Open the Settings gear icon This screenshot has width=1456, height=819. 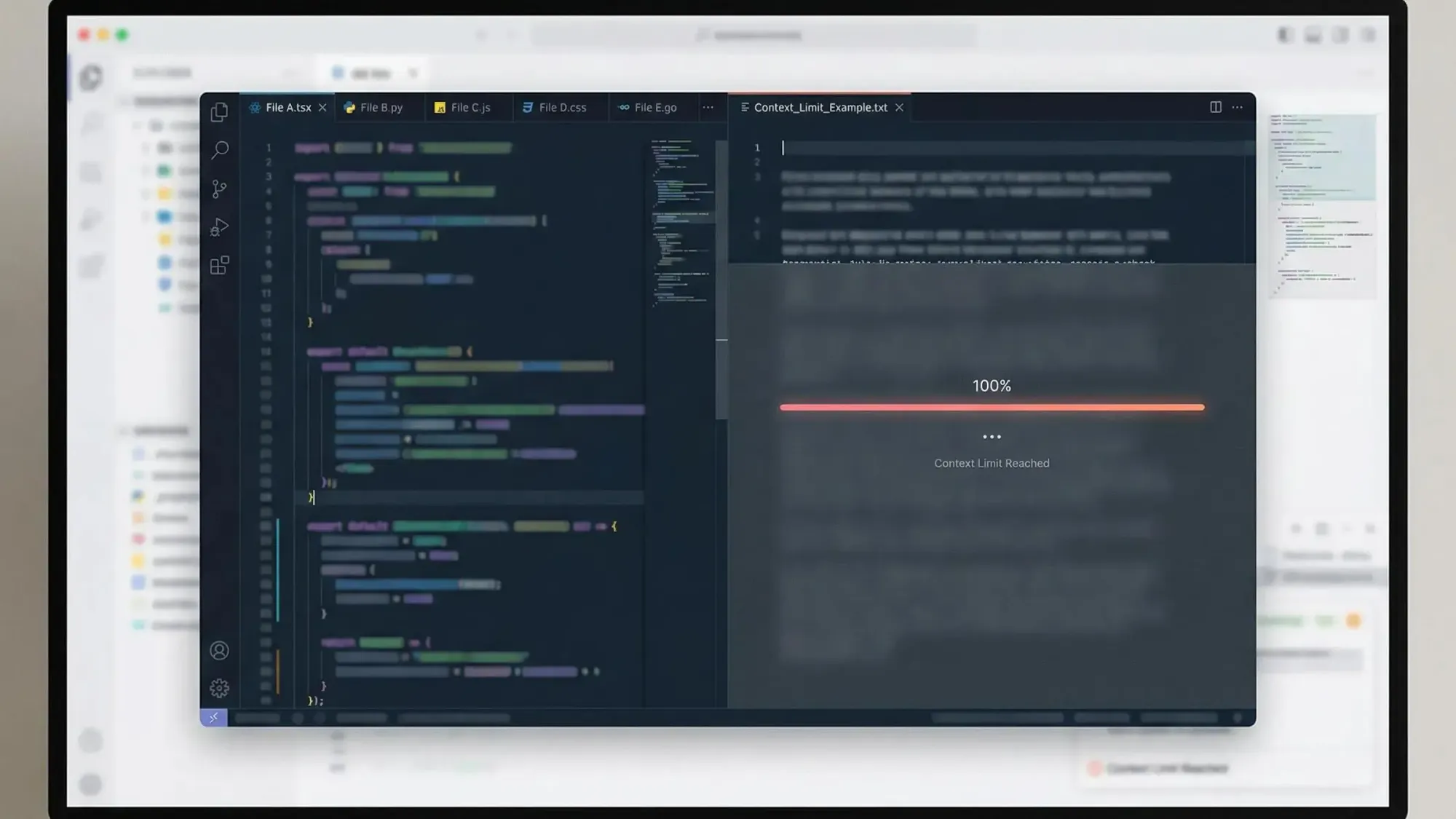coord(219,688)
